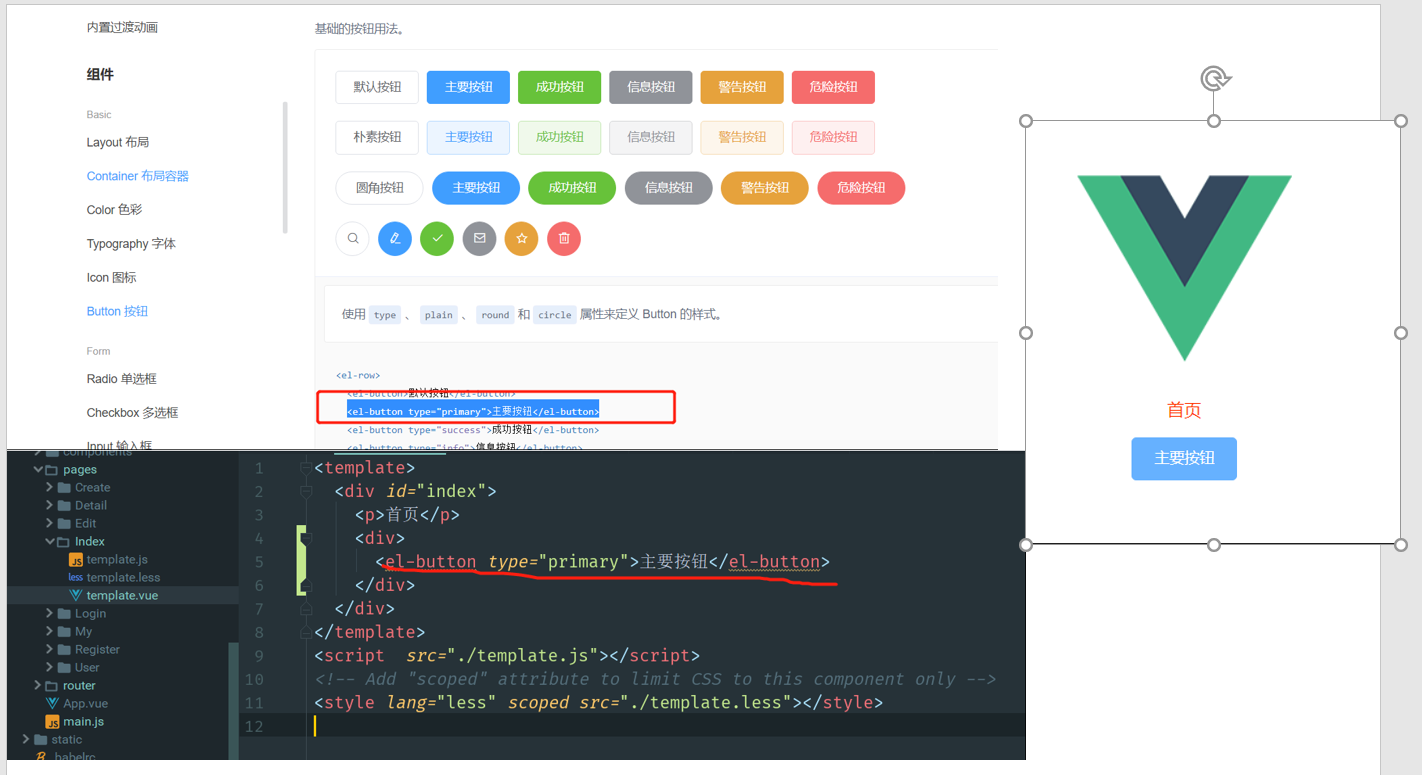The image size is (1422, 775).
Task: Click the red circular delete icon button
Action: (564, 239)
